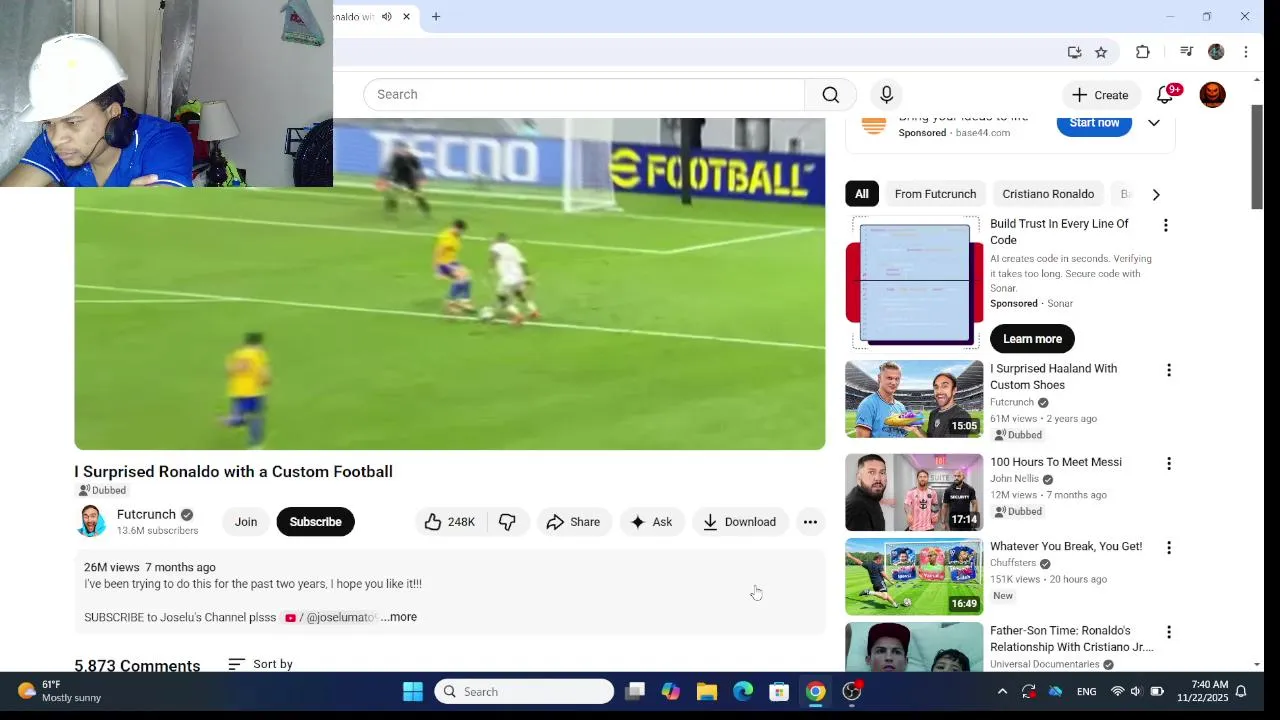Click the Ask button

pyautogui.click(x=651, y=522)
